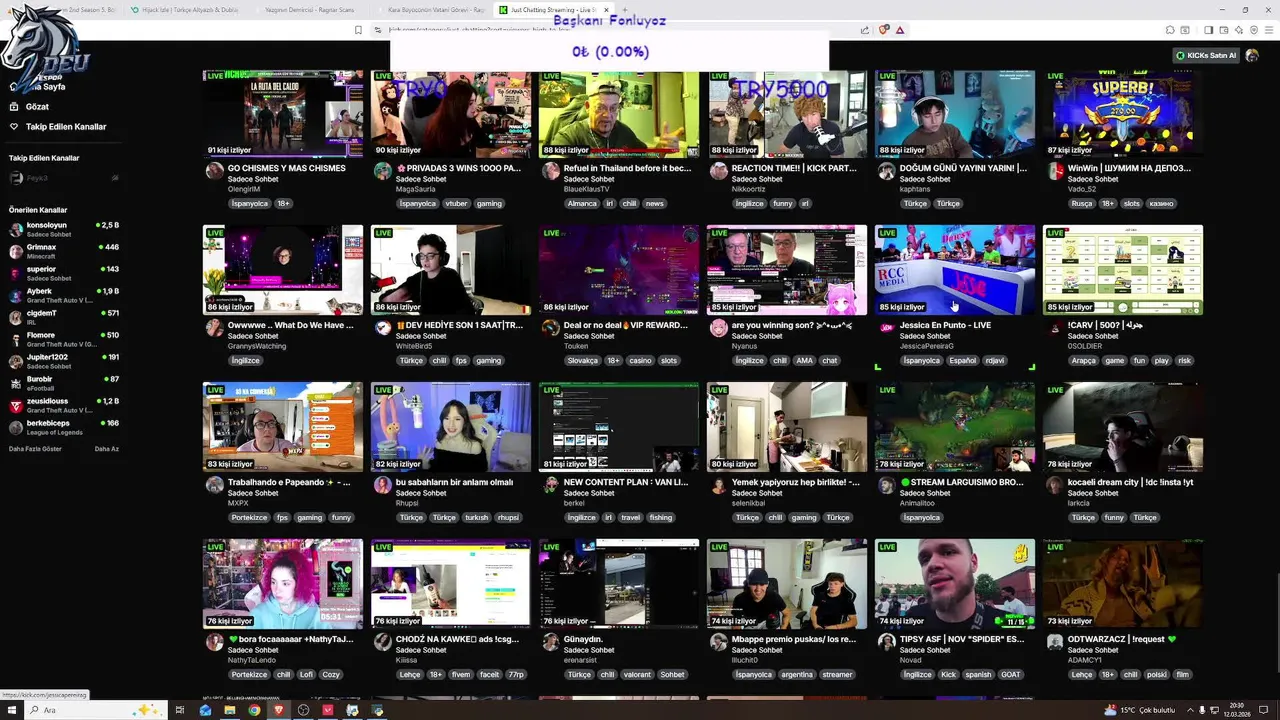Click OlengirIM streamer avatar under GO CHISMES
Screen dimensions: 1280x720
pos(214,171)
